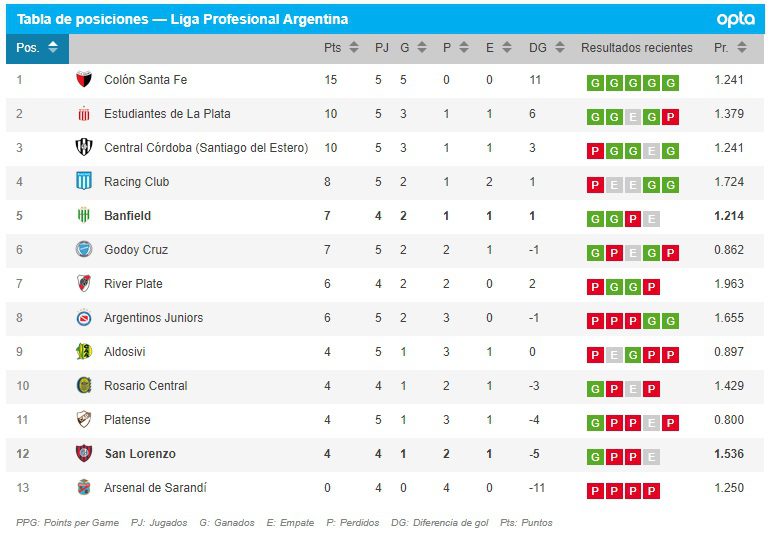The height and width of the screenshot is (543, 772).
Task: Open Rosario Central team link
Action: (146, 386)
